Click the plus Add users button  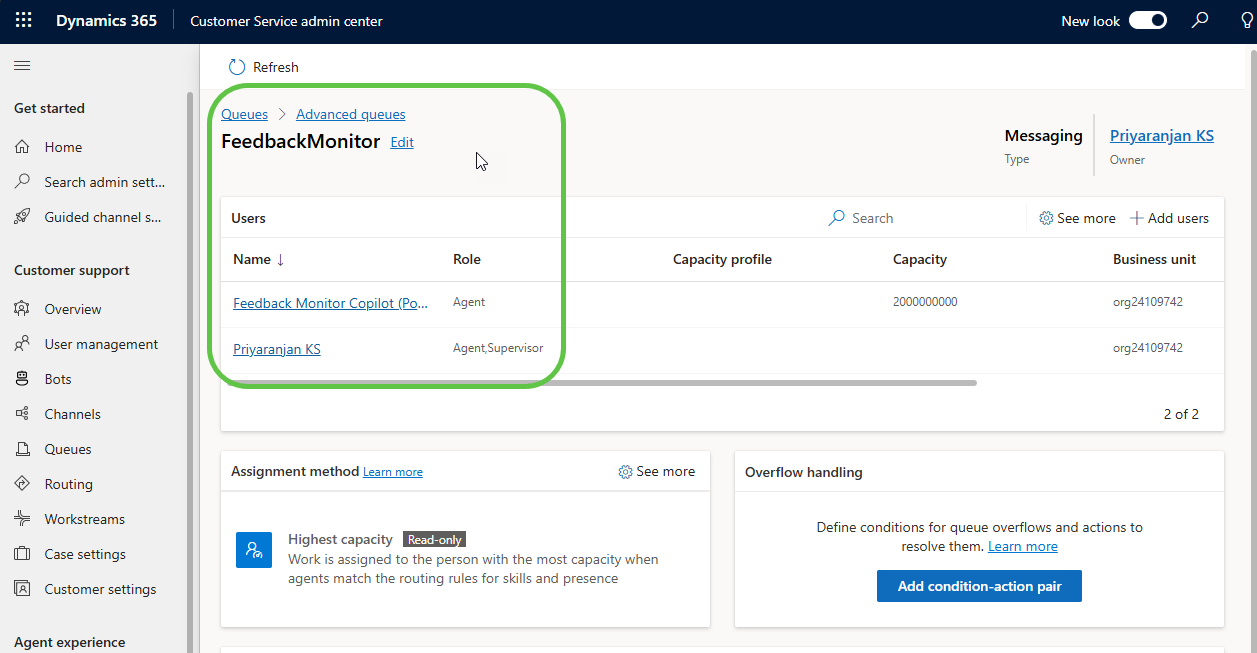pyautogui.click(x=1169, y=218)
